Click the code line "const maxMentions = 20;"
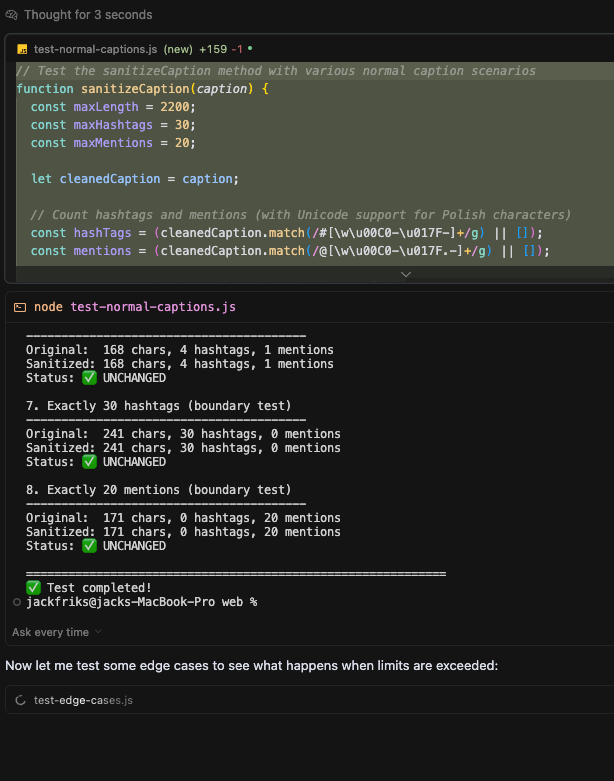Viewport: 614px width, 781px height. (x=113, y=142)
